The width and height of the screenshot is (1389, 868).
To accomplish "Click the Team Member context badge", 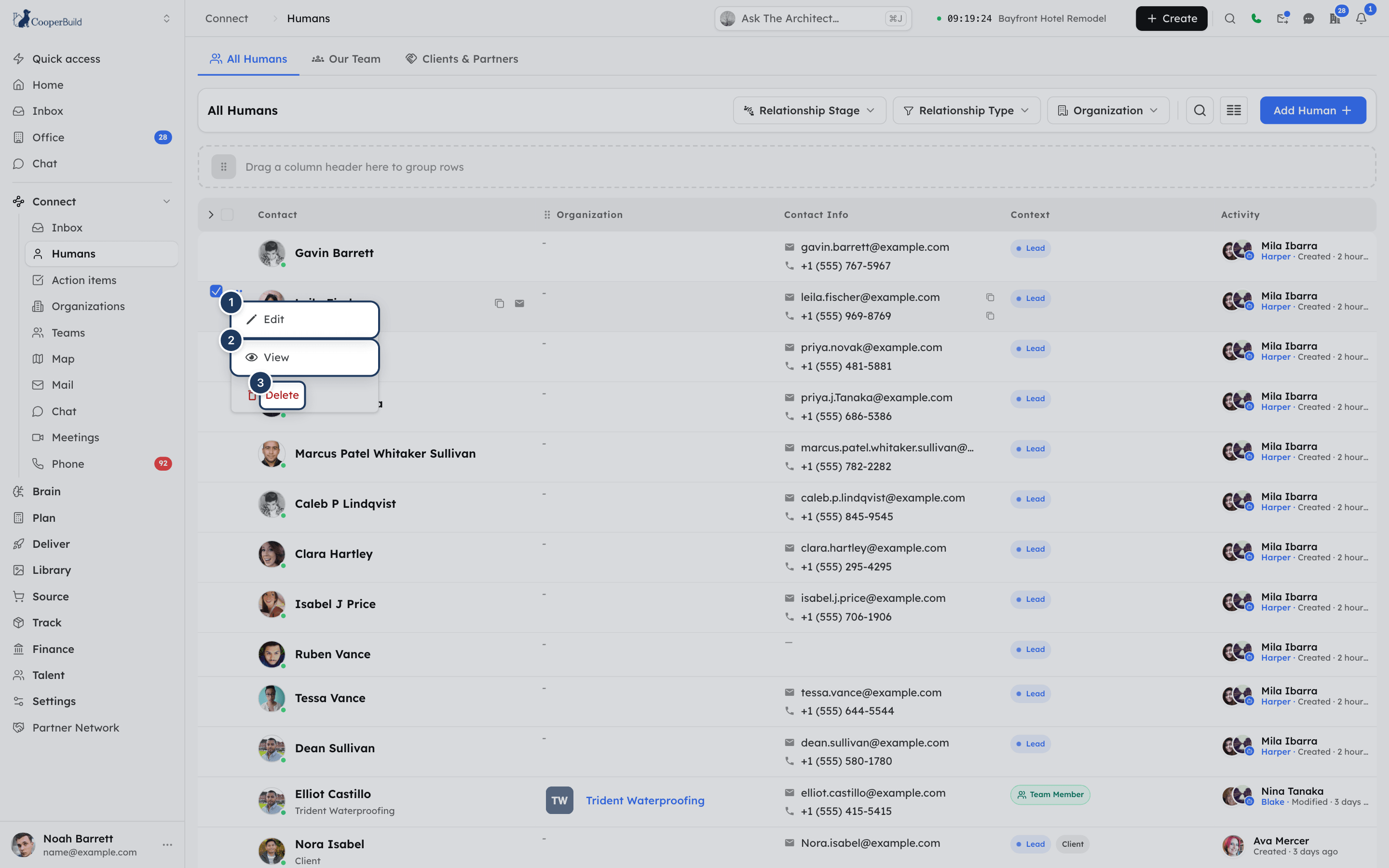I will pyautogui.click(x=1050, y=795).
